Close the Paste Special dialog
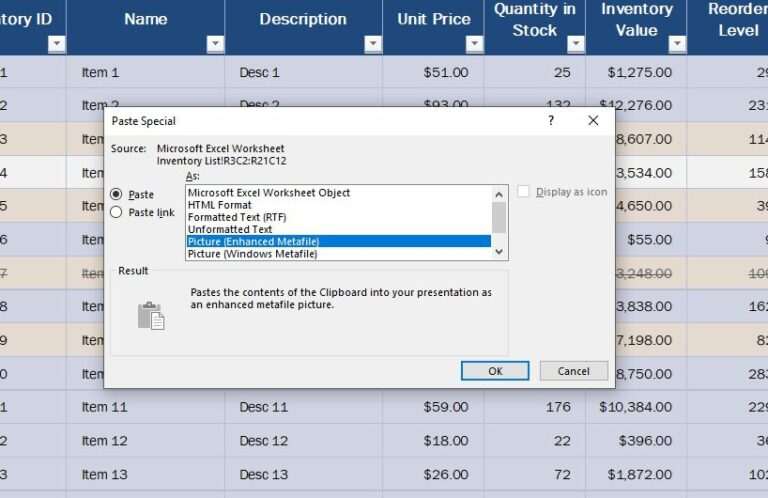The image size is (768, 498). click(593, 120)
